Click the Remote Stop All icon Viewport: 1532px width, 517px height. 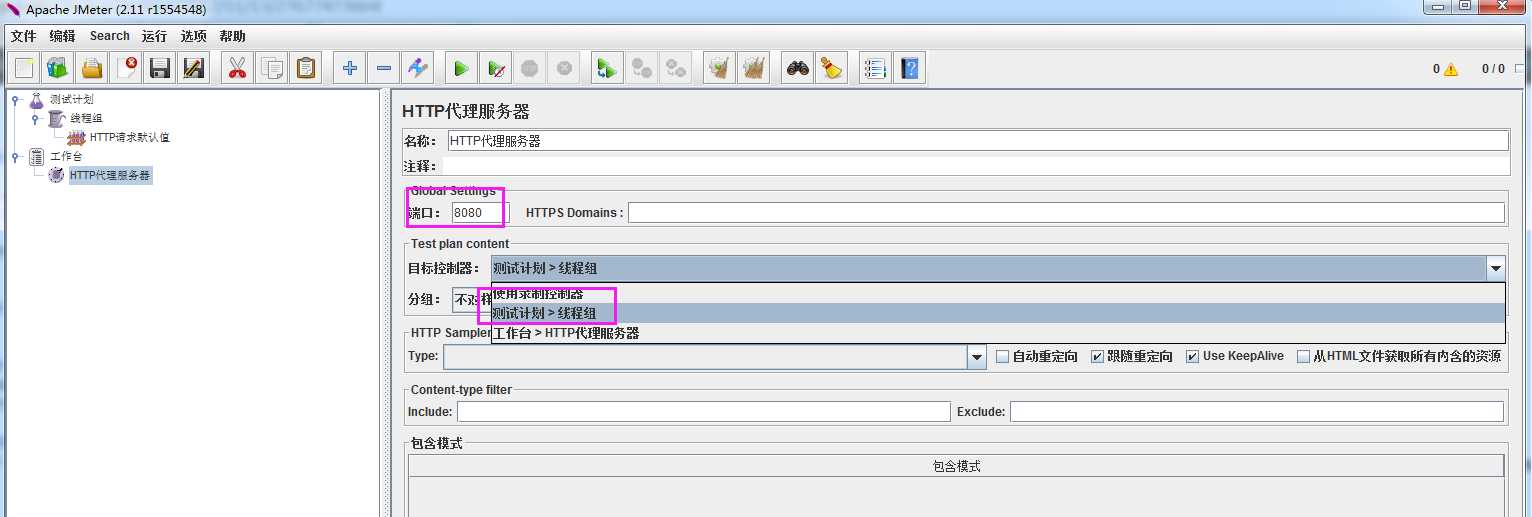641,68
